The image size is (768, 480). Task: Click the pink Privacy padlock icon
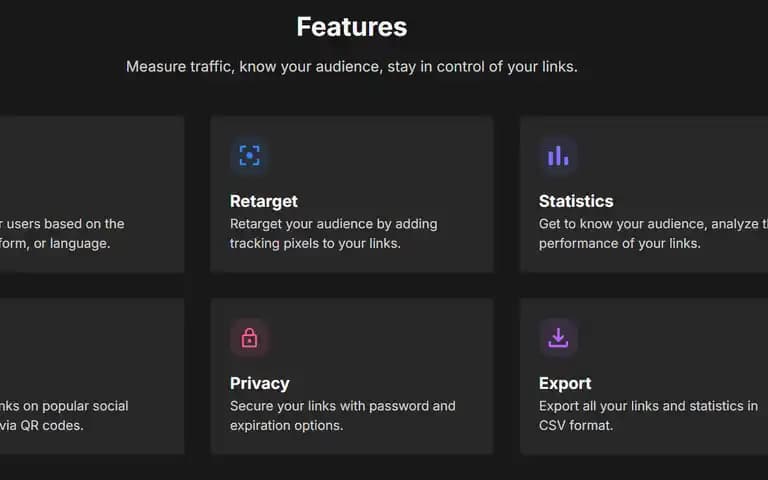249,338
